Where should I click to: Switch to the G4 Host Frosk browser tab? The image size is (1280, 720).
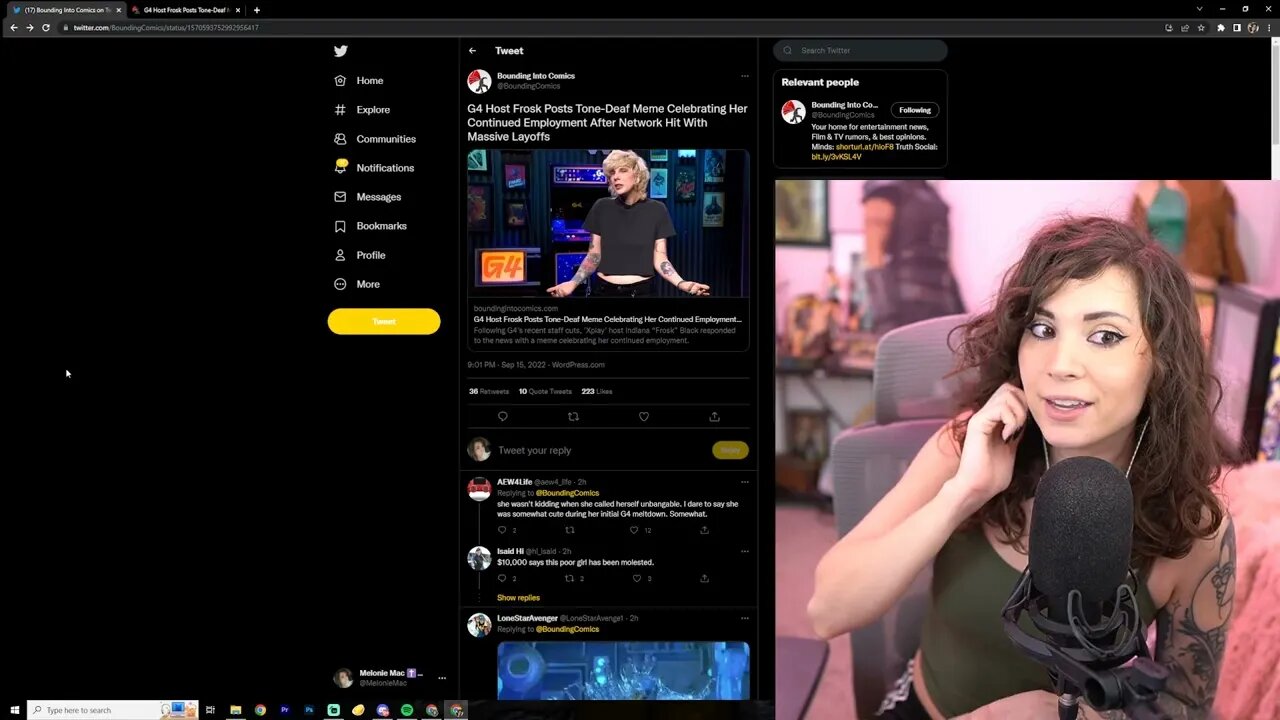click(186, 10)
